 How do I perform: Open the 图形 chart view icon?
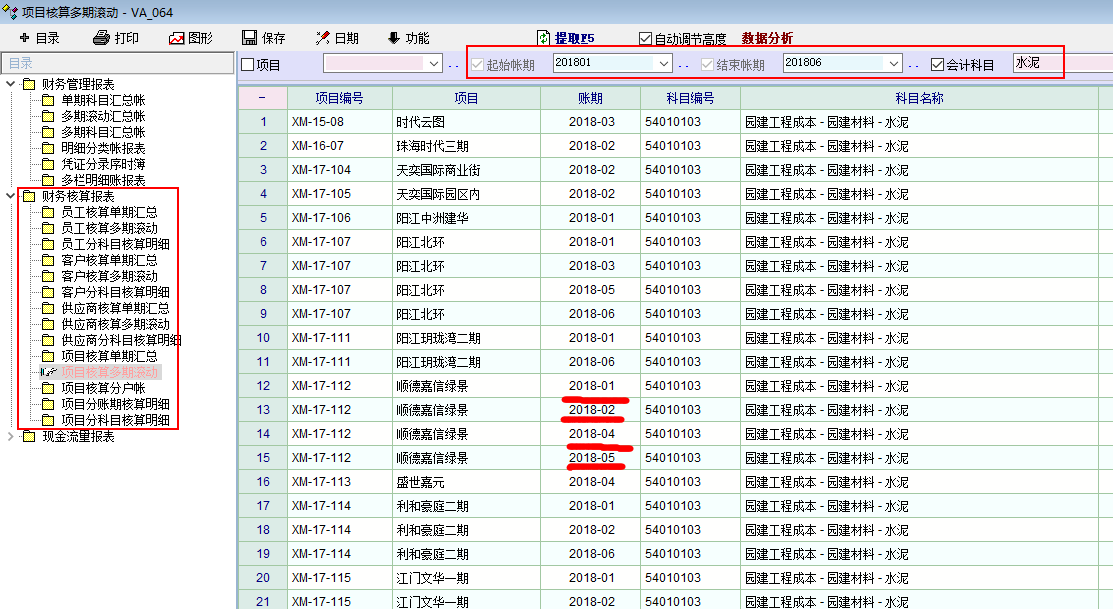coord(177,38)
